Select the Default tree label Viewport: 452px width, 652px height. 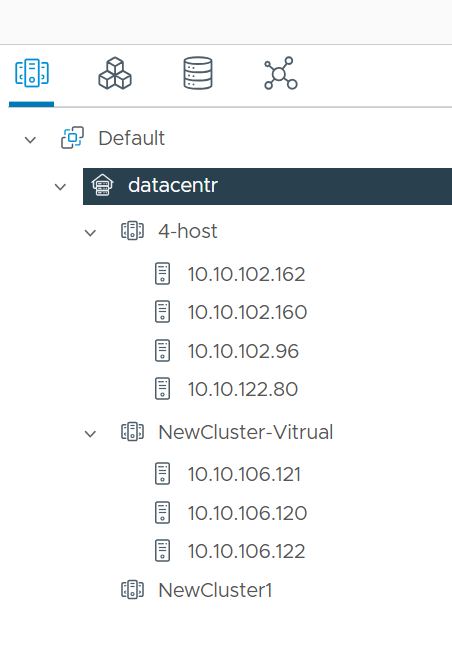coord(131,138)
